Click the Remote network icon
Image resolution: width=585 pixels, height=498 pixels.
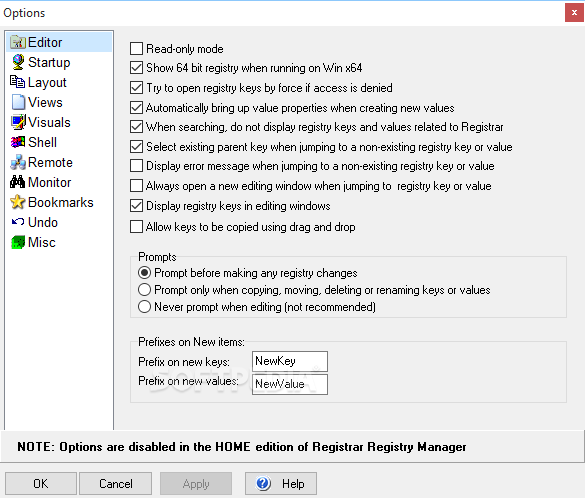(18, 162)
